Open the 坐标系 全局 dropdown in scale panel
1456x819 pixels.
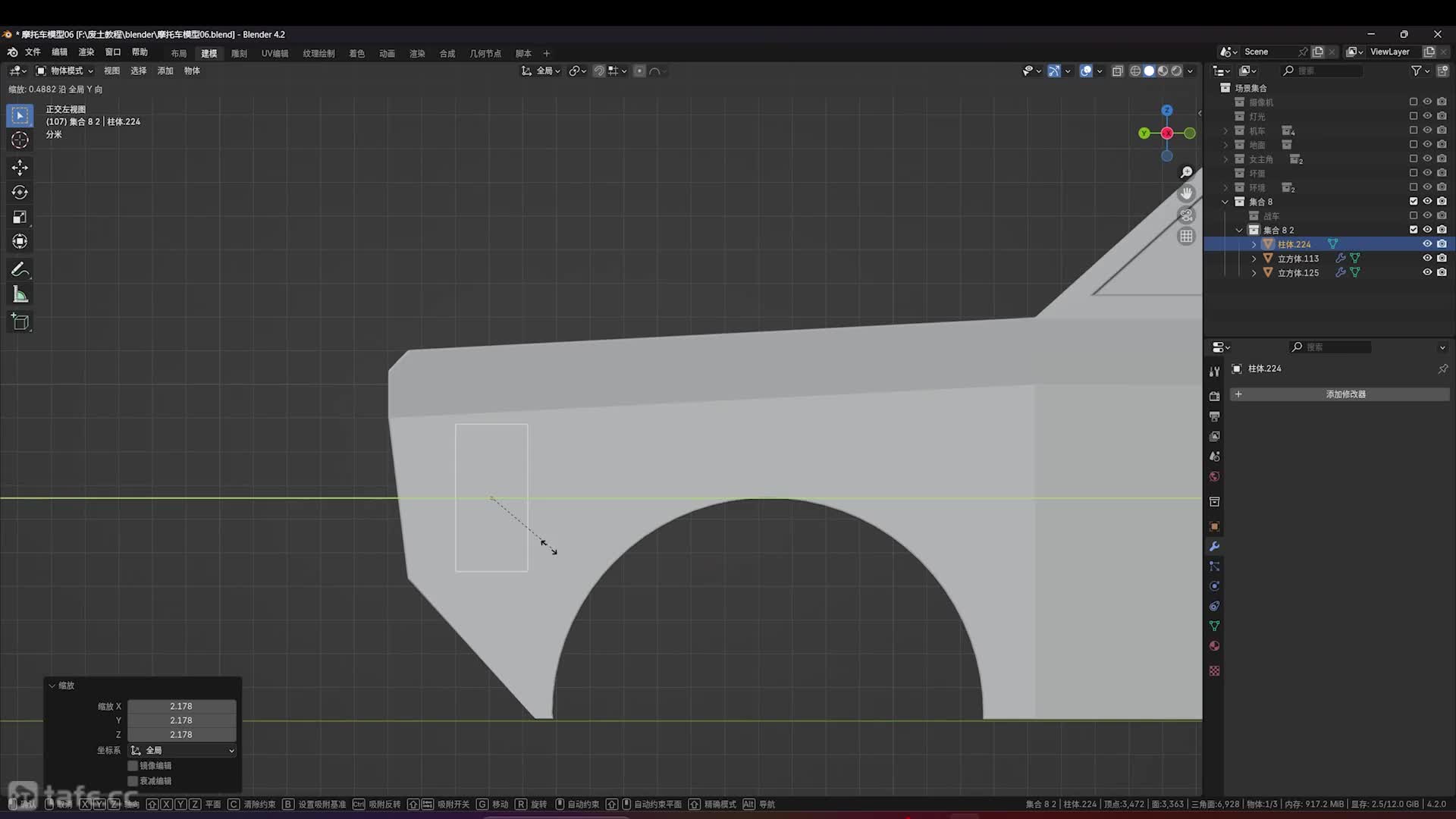pos(182,750)
